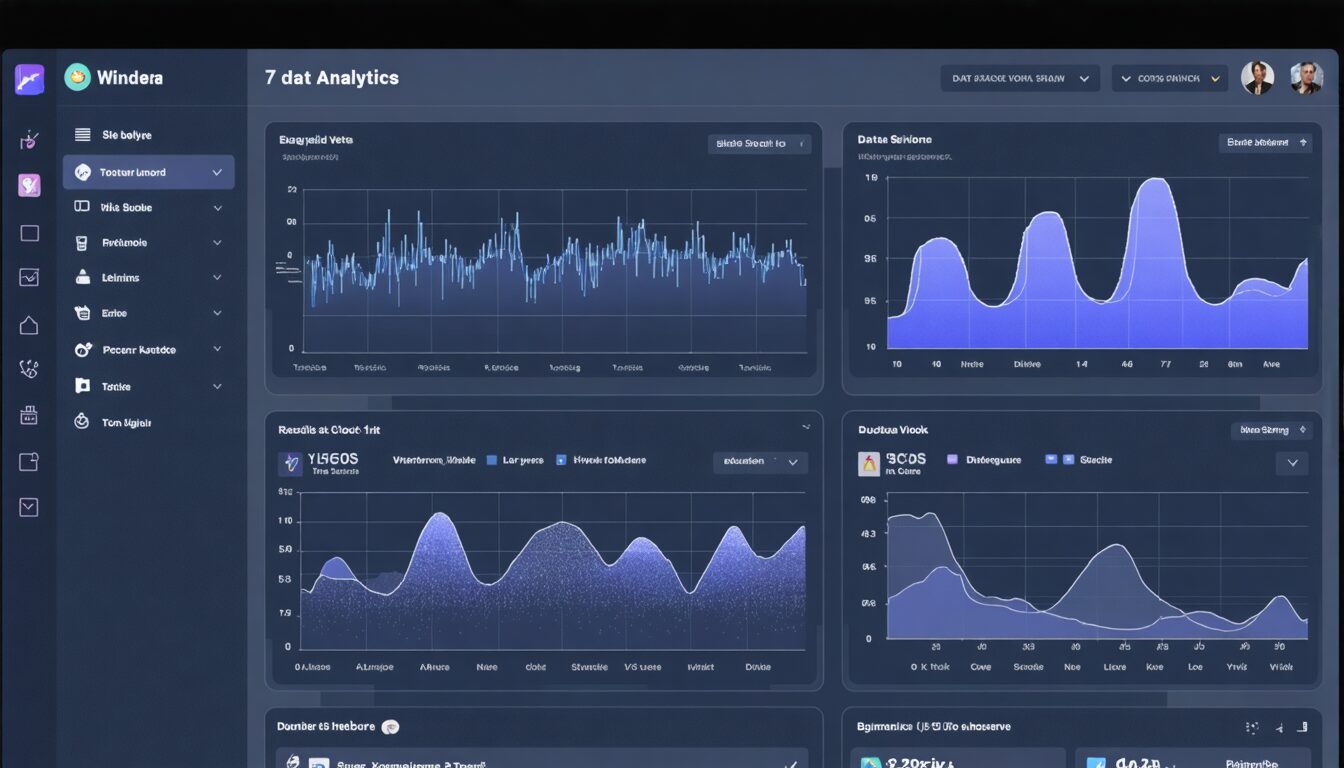Expand the Totike chevron
Viewport: 1344px width, 768px height.
(x=217, y=386)
